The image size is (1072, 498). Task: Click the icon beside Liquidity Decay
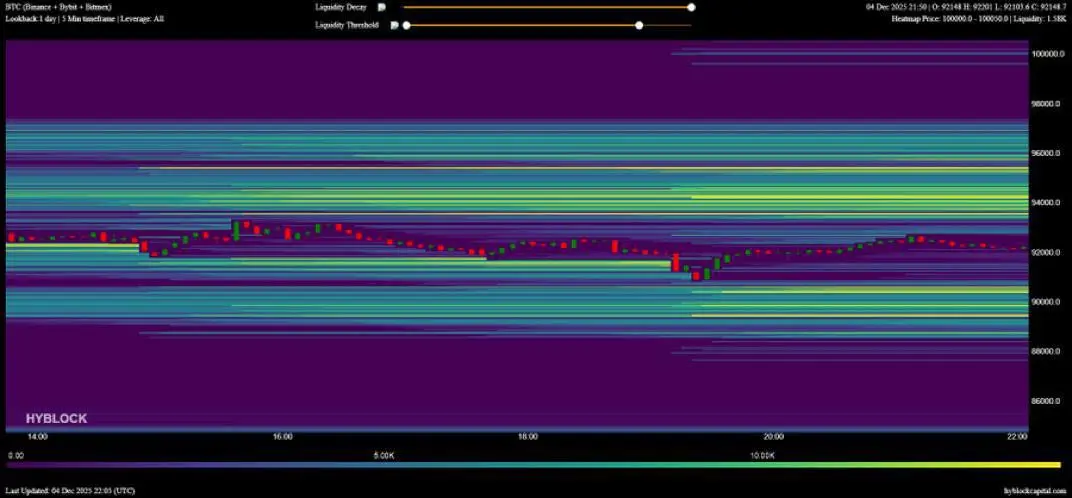tap(381, 7)
